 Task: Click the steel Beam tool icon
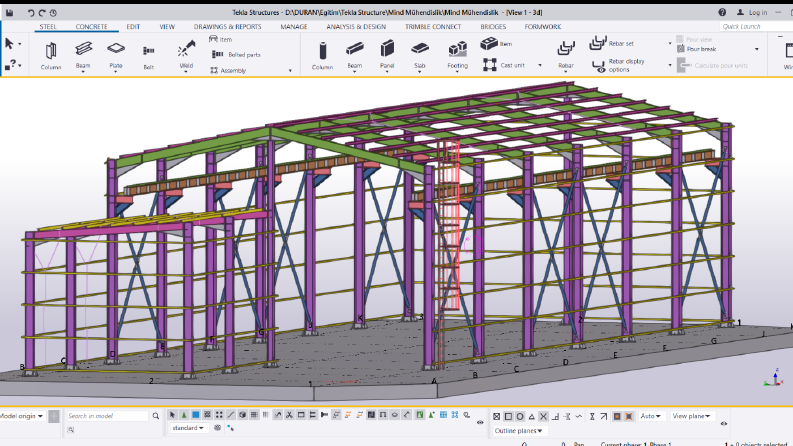[83, 49]
